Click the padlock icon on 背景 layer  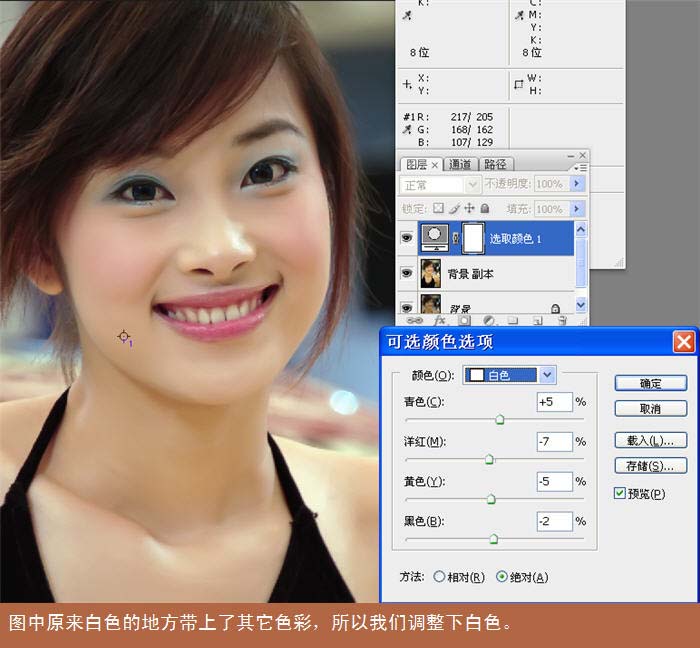coord(555,308)
